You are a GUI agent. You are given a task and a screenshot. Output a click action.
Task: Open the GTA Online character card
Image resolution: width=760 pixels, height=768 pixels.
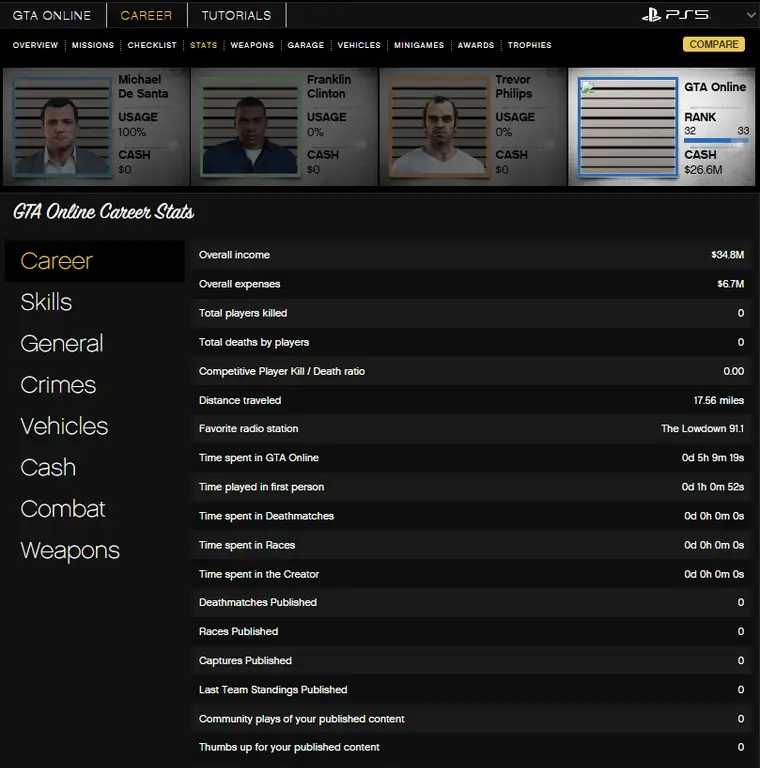coord(663,127)
